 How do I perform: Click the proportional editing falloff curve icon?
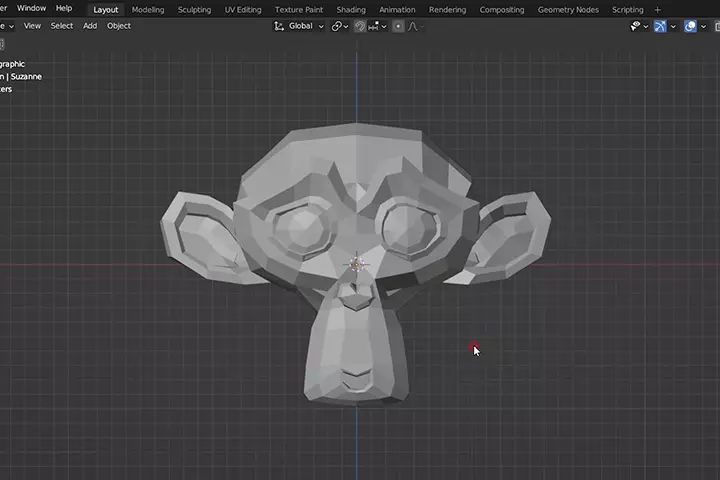click(x=413, y=26)
